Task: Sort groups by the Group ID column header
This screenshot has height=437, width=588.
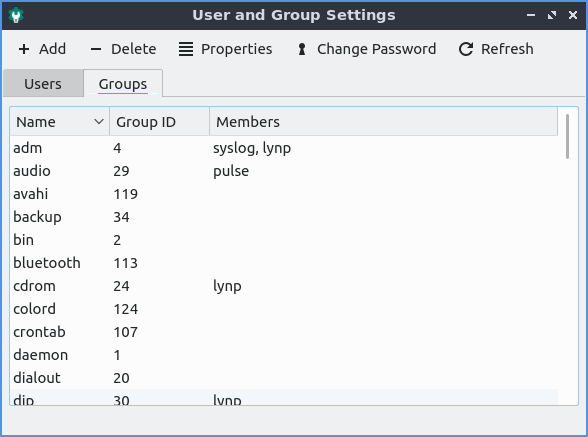Action: pos(159,122)
